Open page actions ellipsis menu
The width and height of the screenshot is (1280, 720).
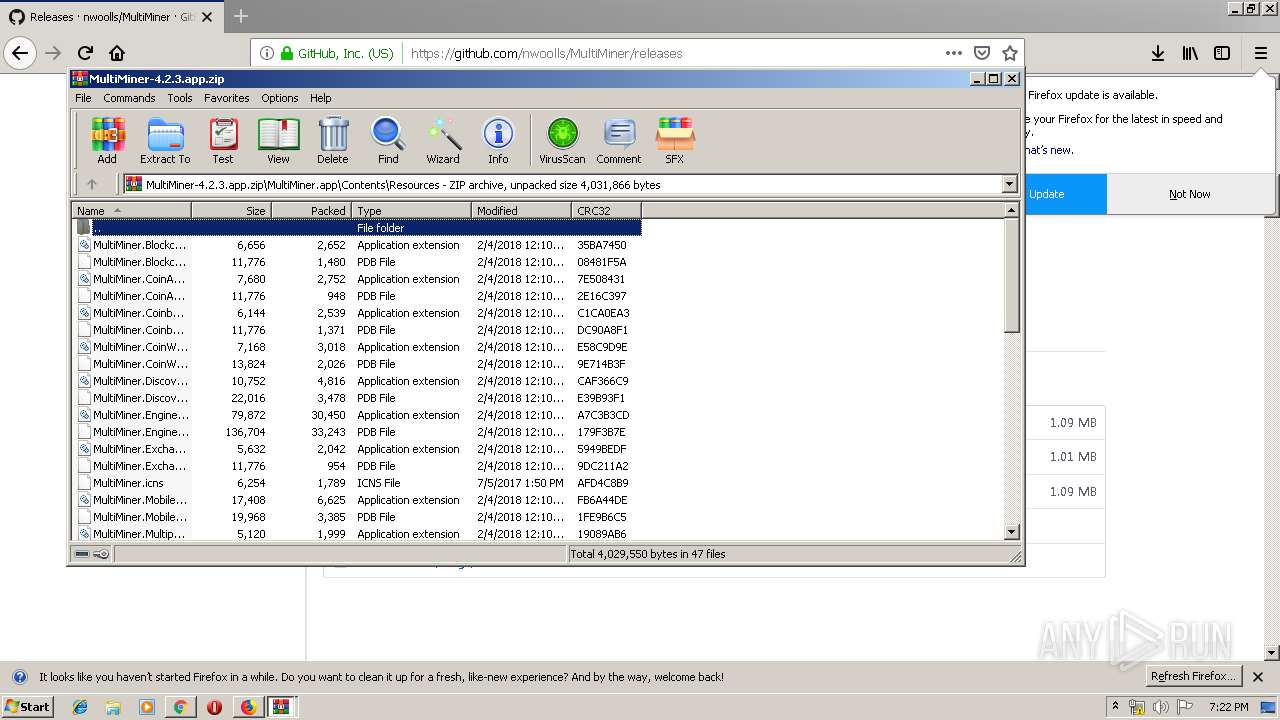click(x=954, y=53)
